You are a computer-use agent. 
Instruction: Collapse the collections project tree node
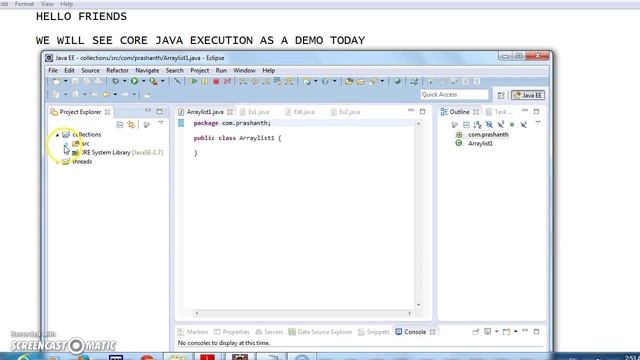(58, 135)
